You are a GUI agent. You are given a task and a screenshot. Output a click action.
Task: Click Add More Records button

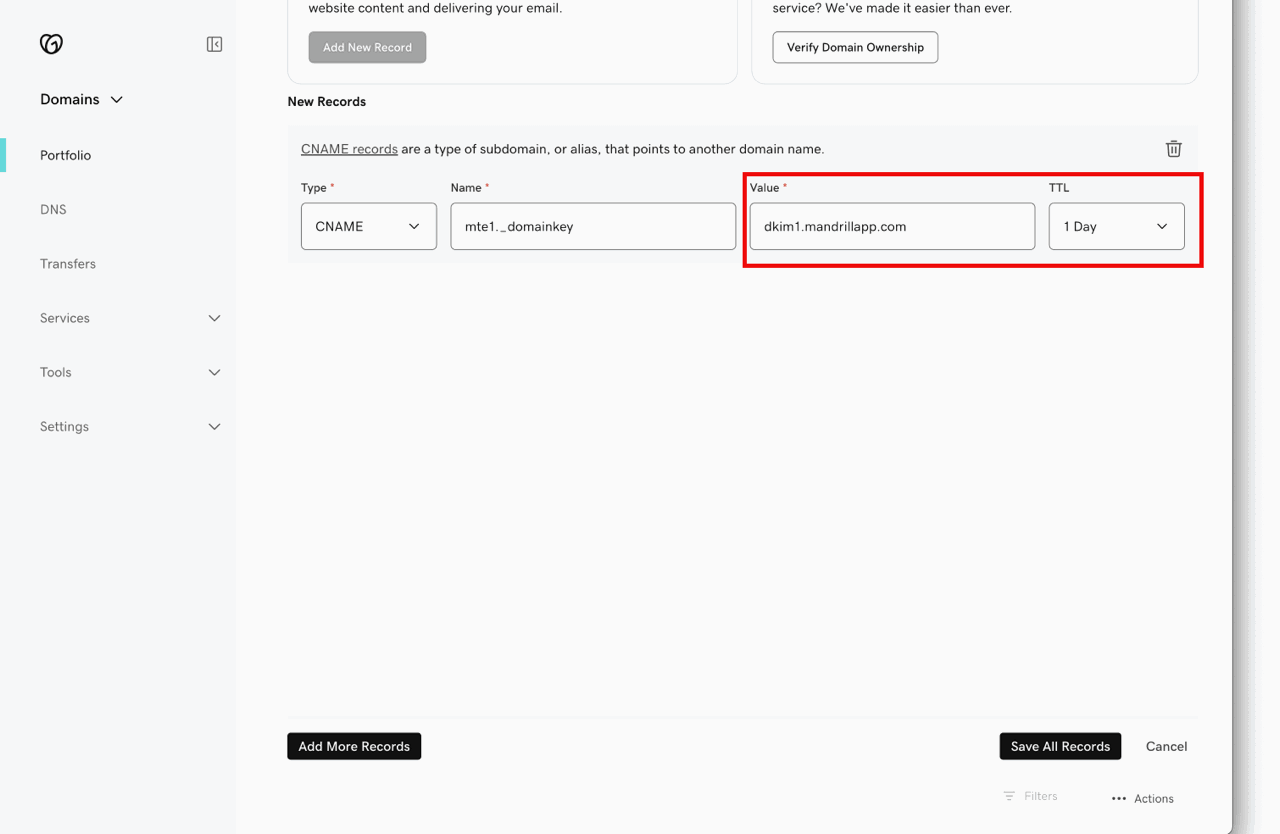(x=354, y=746)
